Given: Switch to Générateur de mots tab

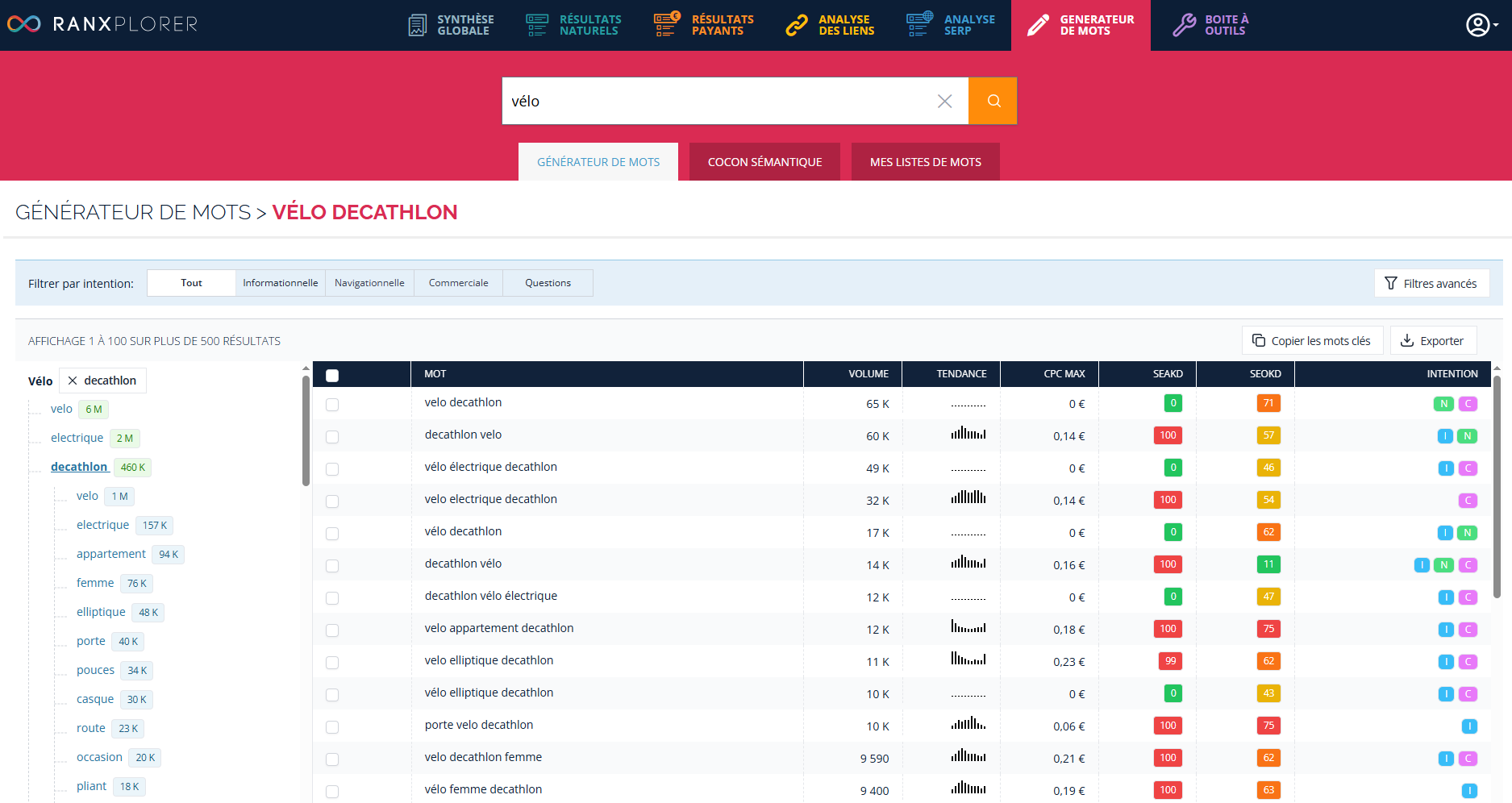Looking at the screenshot, I should [x=598, y=162].
